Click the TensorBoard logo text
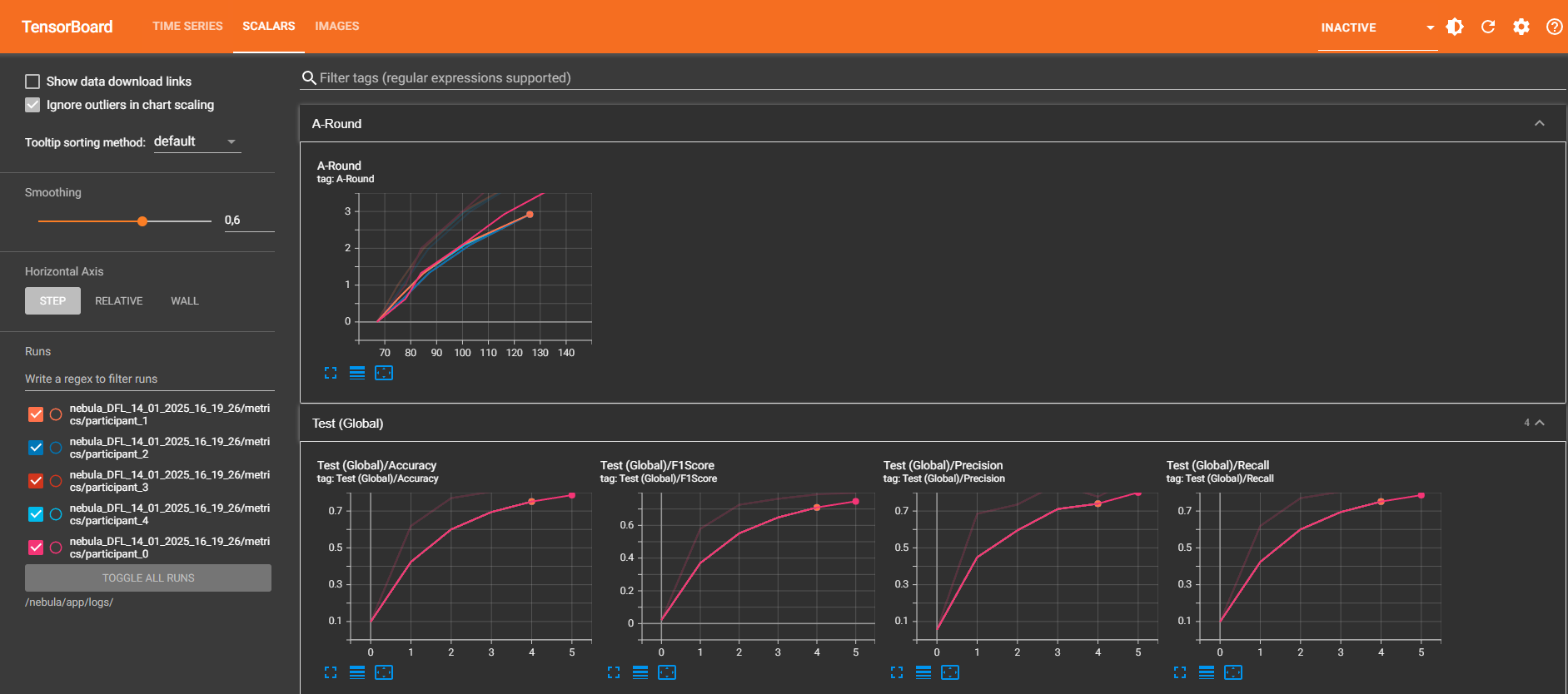Screen dimensions: 1568x694 click(x=67, y=27)
